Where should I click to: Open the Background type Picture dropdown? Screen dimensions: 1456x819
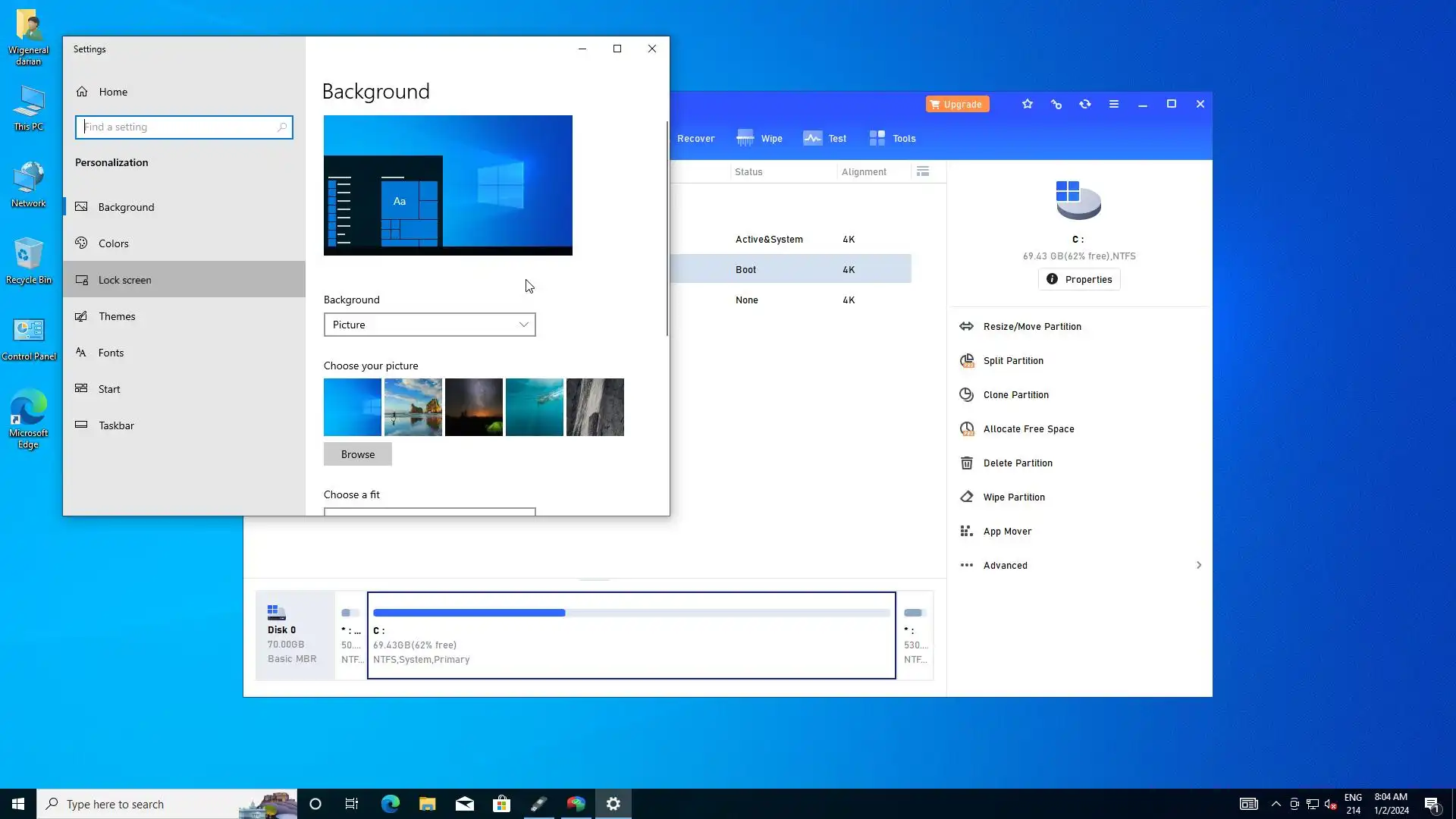(x=429, y=325)
